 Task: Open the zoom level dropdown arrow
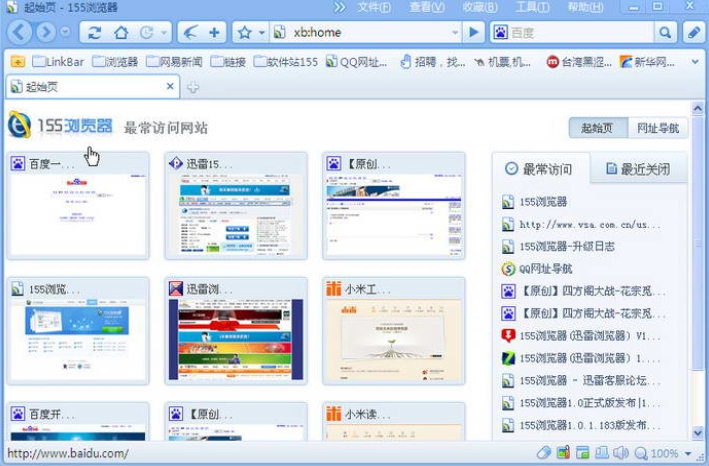[x=688, y=453]
